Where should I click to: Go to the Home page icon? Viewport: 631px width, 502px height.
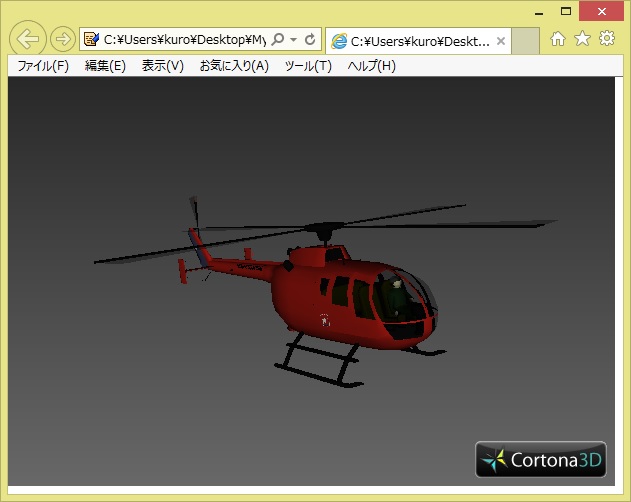click(558, 39)
